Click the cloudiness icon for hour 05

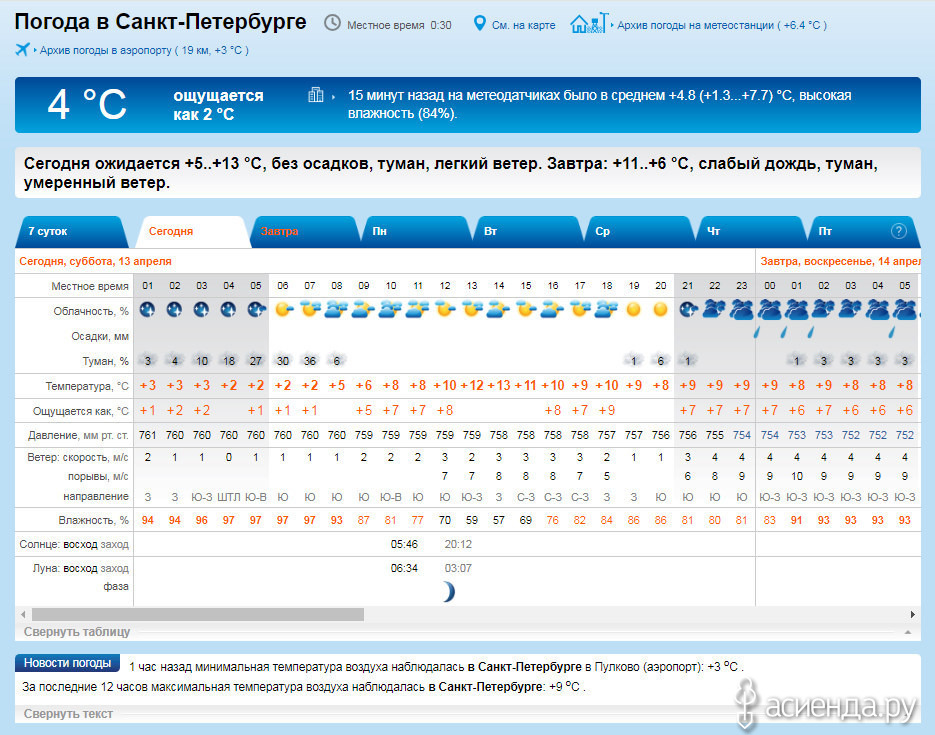coord(256,309)
